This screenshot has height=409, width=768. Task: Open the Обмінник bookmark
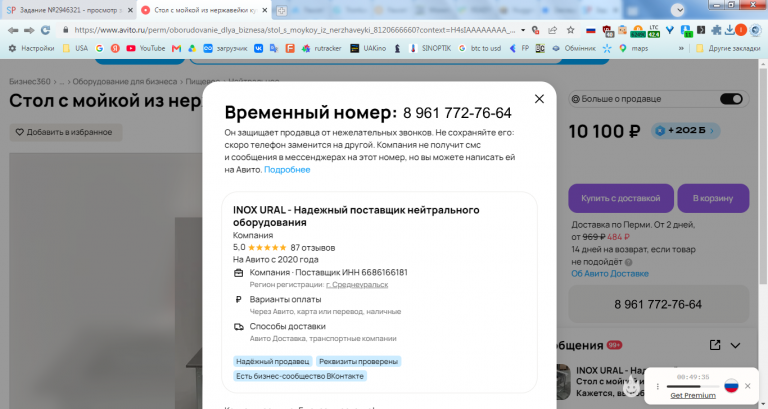pyautogui.click(x=574, y=48)
